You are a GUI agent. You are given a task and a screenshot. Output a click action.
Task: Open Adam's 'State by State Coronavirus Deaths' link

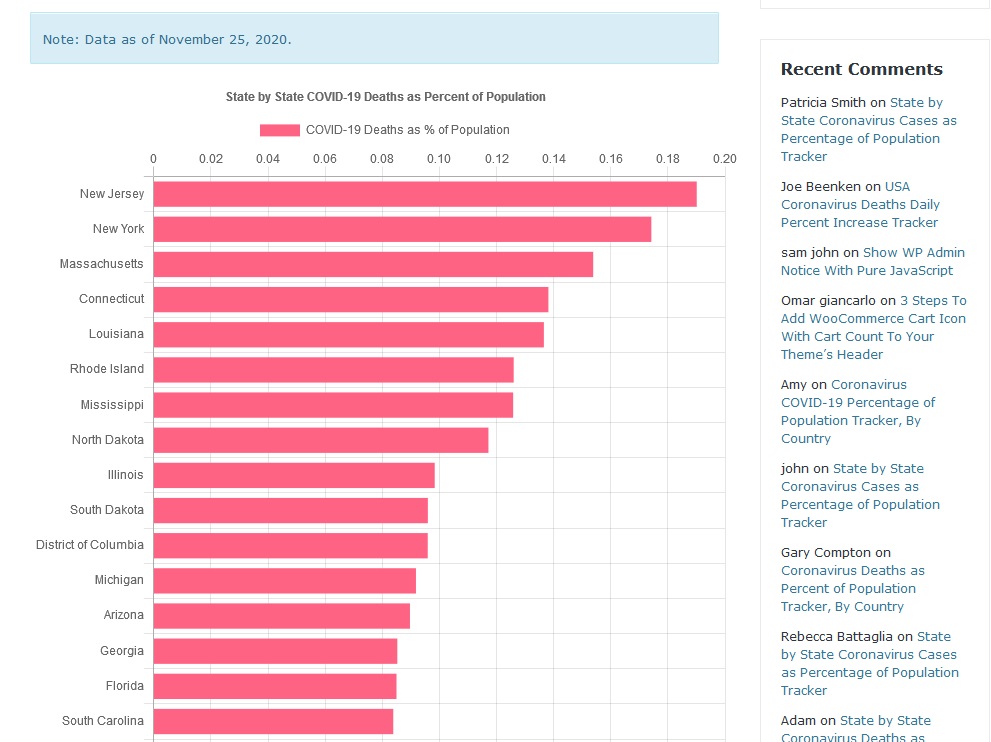(x=856, y=729)
